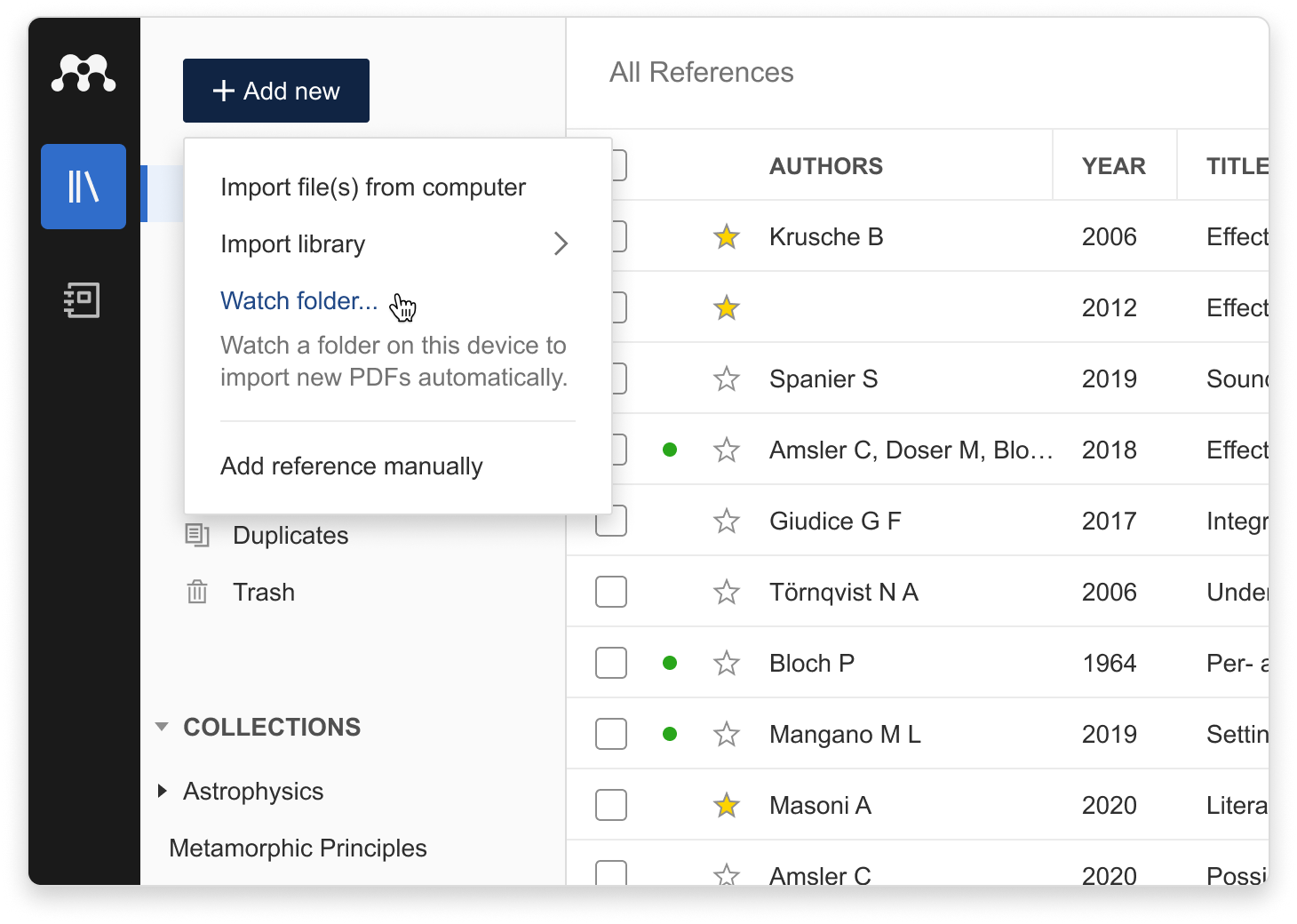Tick the Bloch P row checkbox
Image resolution: width=1297 pixels, height=924 pixels.
pos(611,663)
